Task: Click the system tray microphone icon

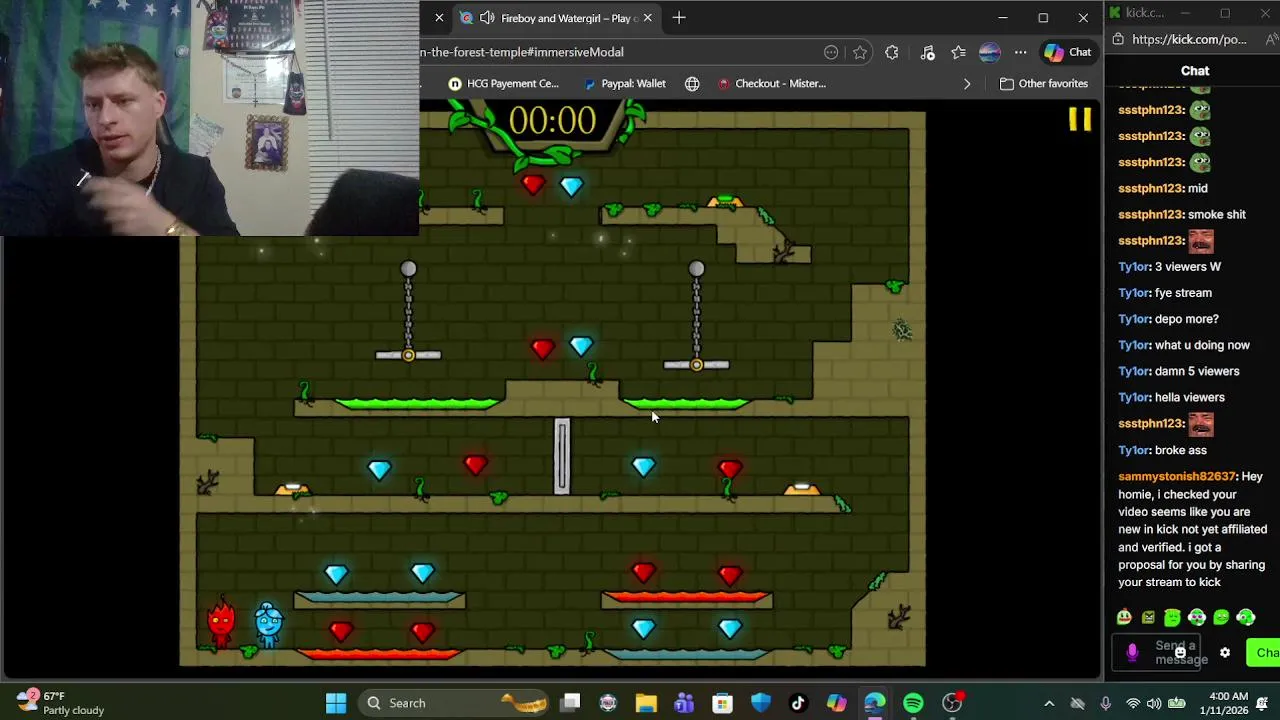Action: 1106,703
